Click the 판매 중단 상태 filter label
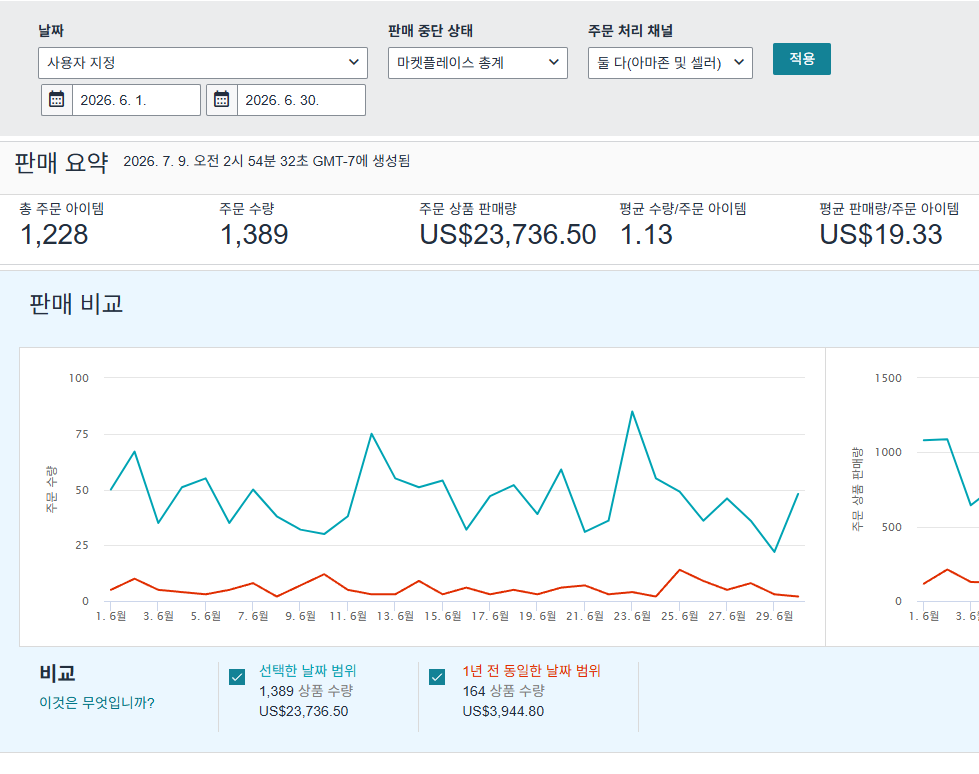The width and height of the screenshot is (979, 774). coord(430,31)
